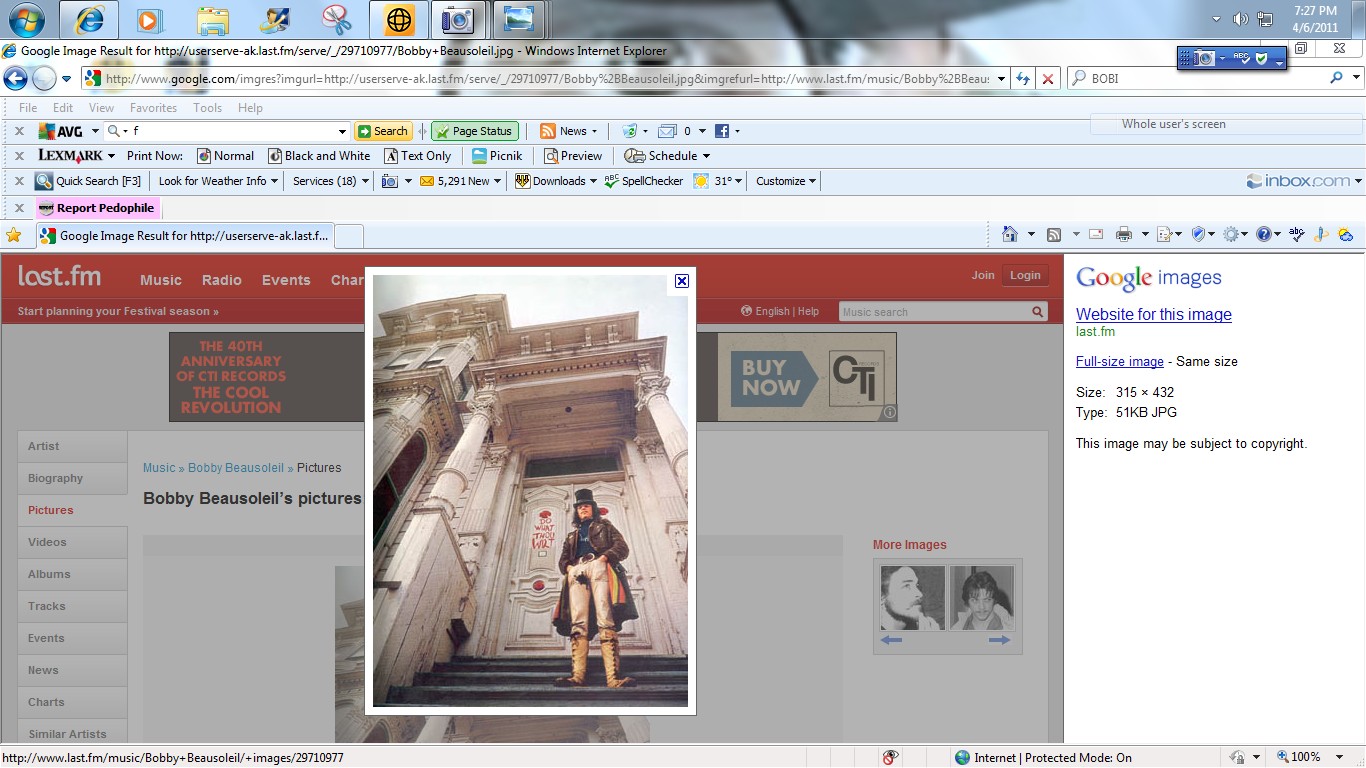Viewport: 1366px width, 768px height.
Task: Click the 'Website for this image' link
Action: click(1153, 314)
